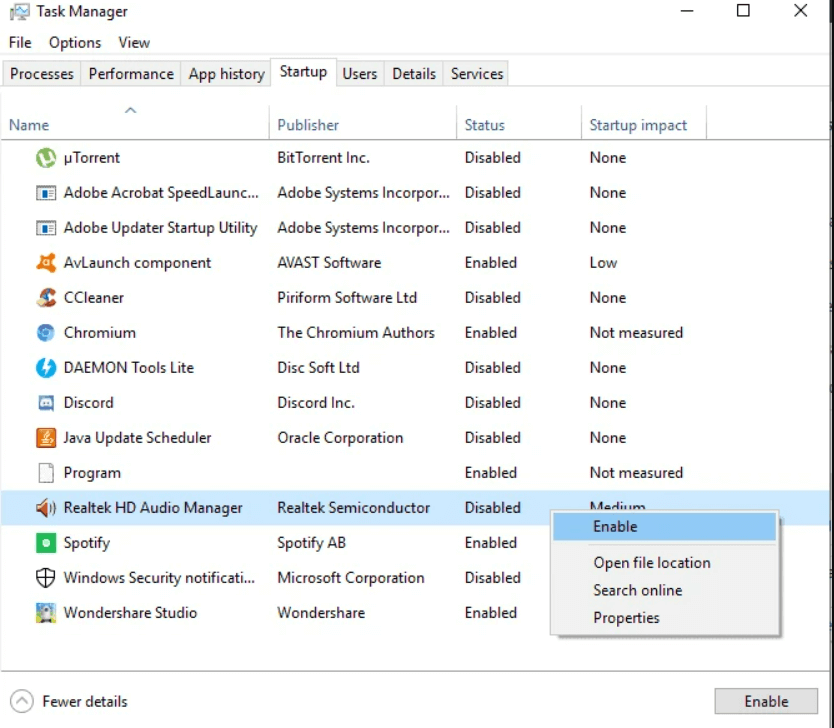The image size is (834, 728).
Task: Switch to the Users tab
Action: pyautogui.click(x=360, y=73)
